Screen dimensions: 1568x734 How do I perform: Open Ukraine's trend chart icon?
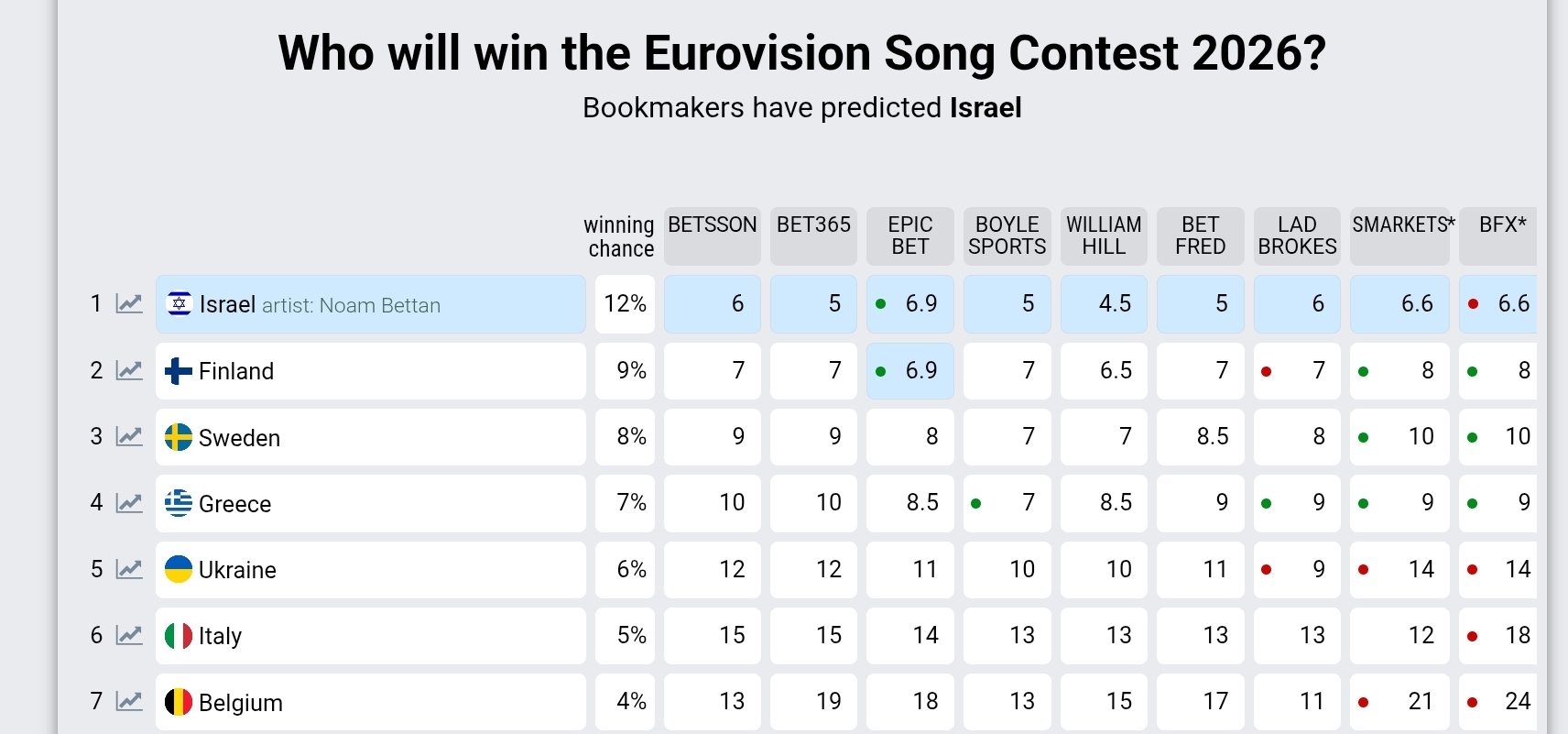tap(129, 570)
